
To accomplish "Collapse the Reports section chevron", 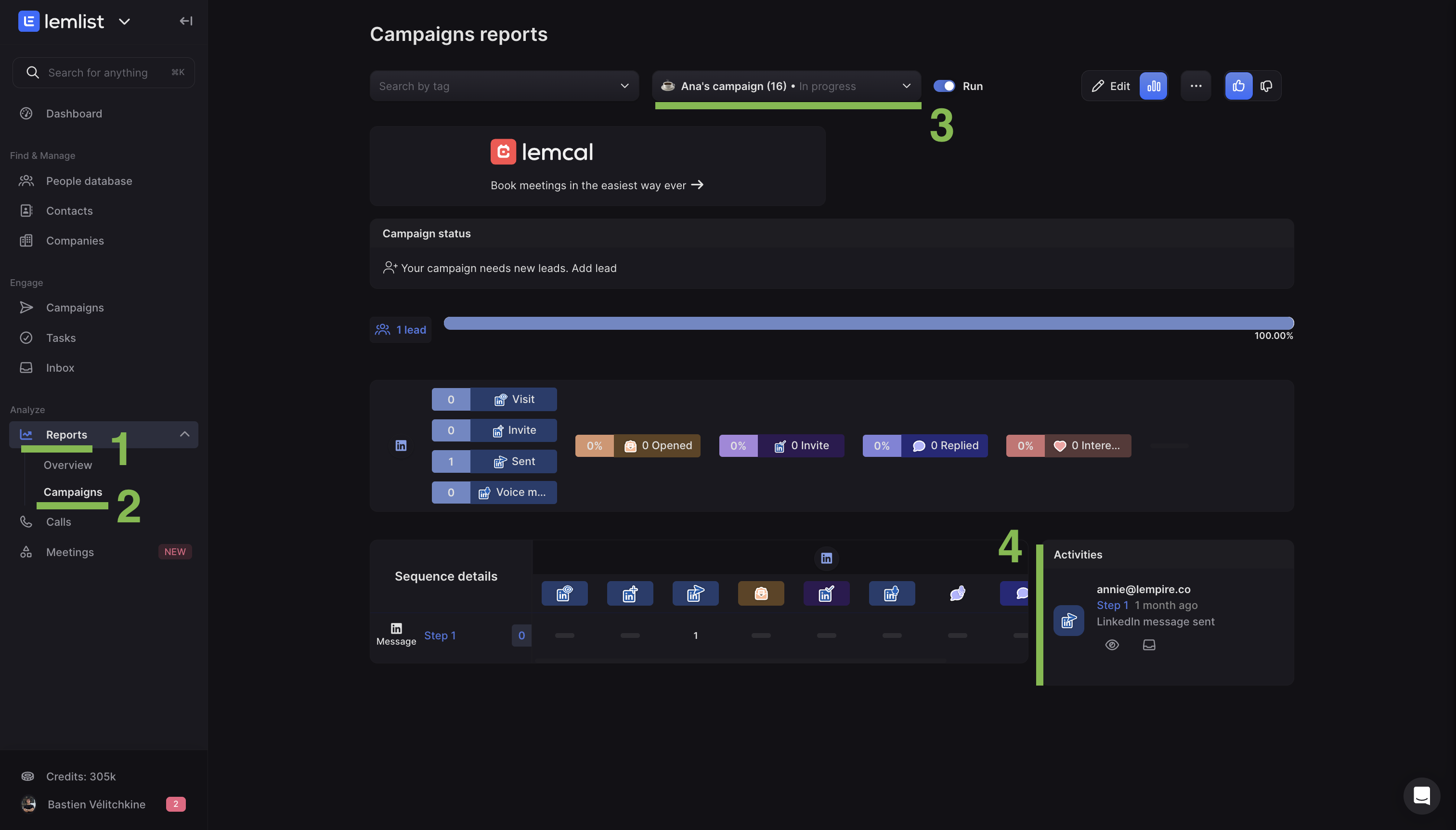I will click(x=185, y=434).
